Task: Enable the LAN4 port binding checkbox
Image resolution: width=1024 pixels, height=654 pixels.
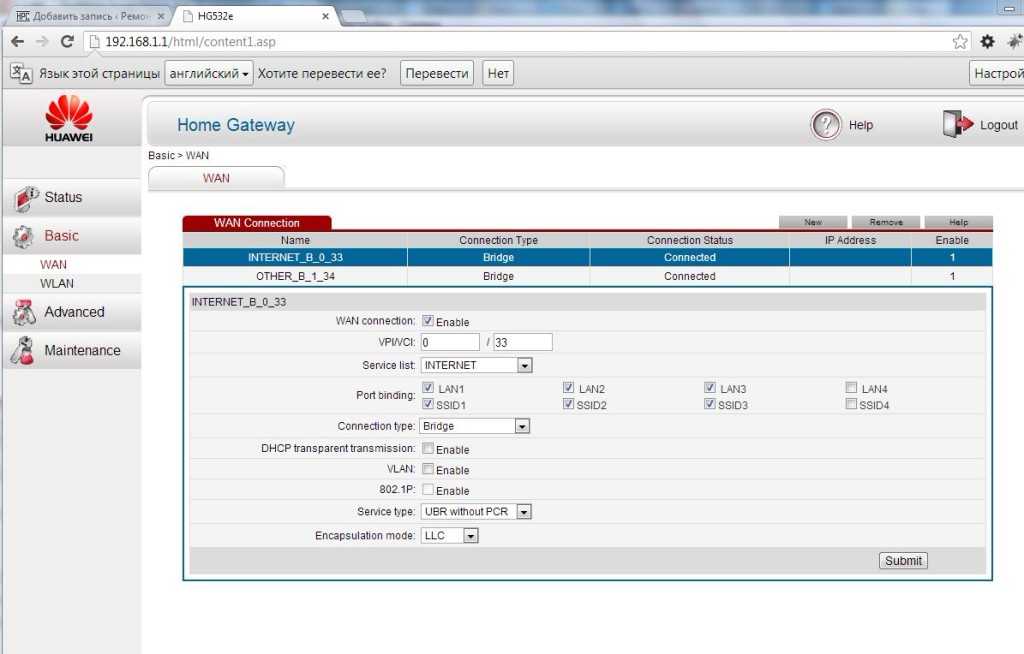Action: click(851, 388)
